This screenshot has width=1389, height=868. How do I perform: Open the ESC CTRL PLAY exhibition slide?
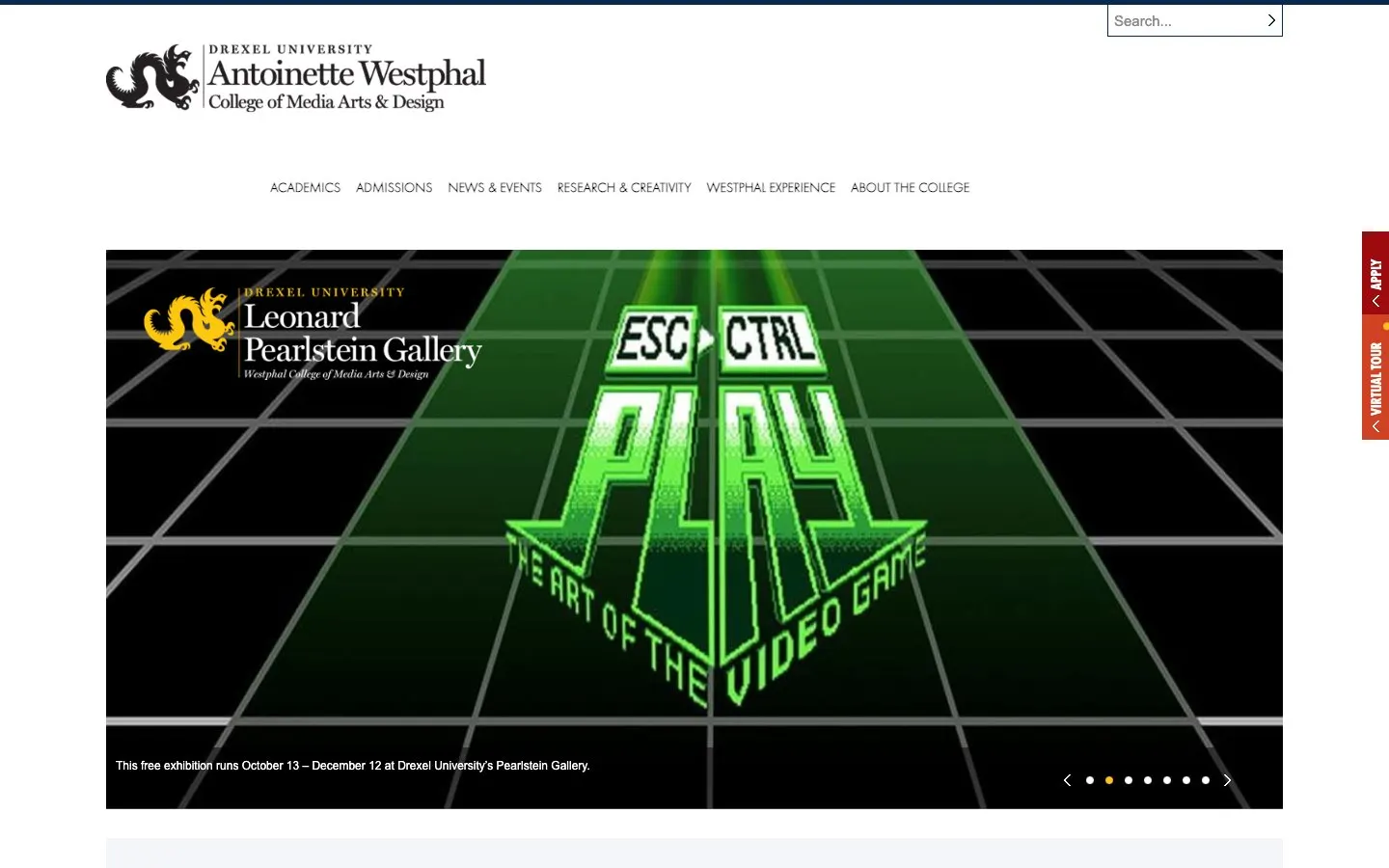[x=694, y=529]
